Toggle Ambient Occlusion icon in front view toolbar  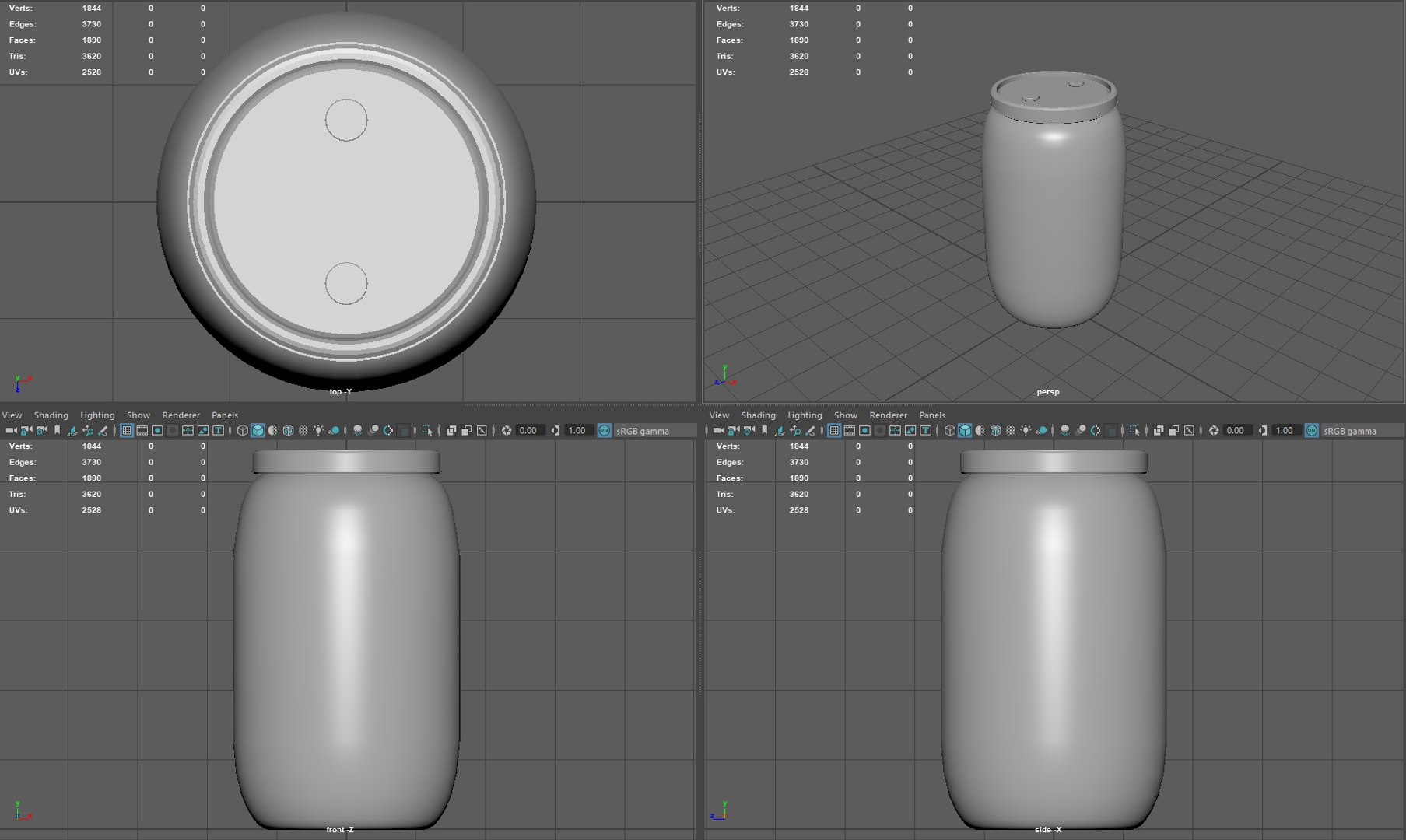(358, 430)
